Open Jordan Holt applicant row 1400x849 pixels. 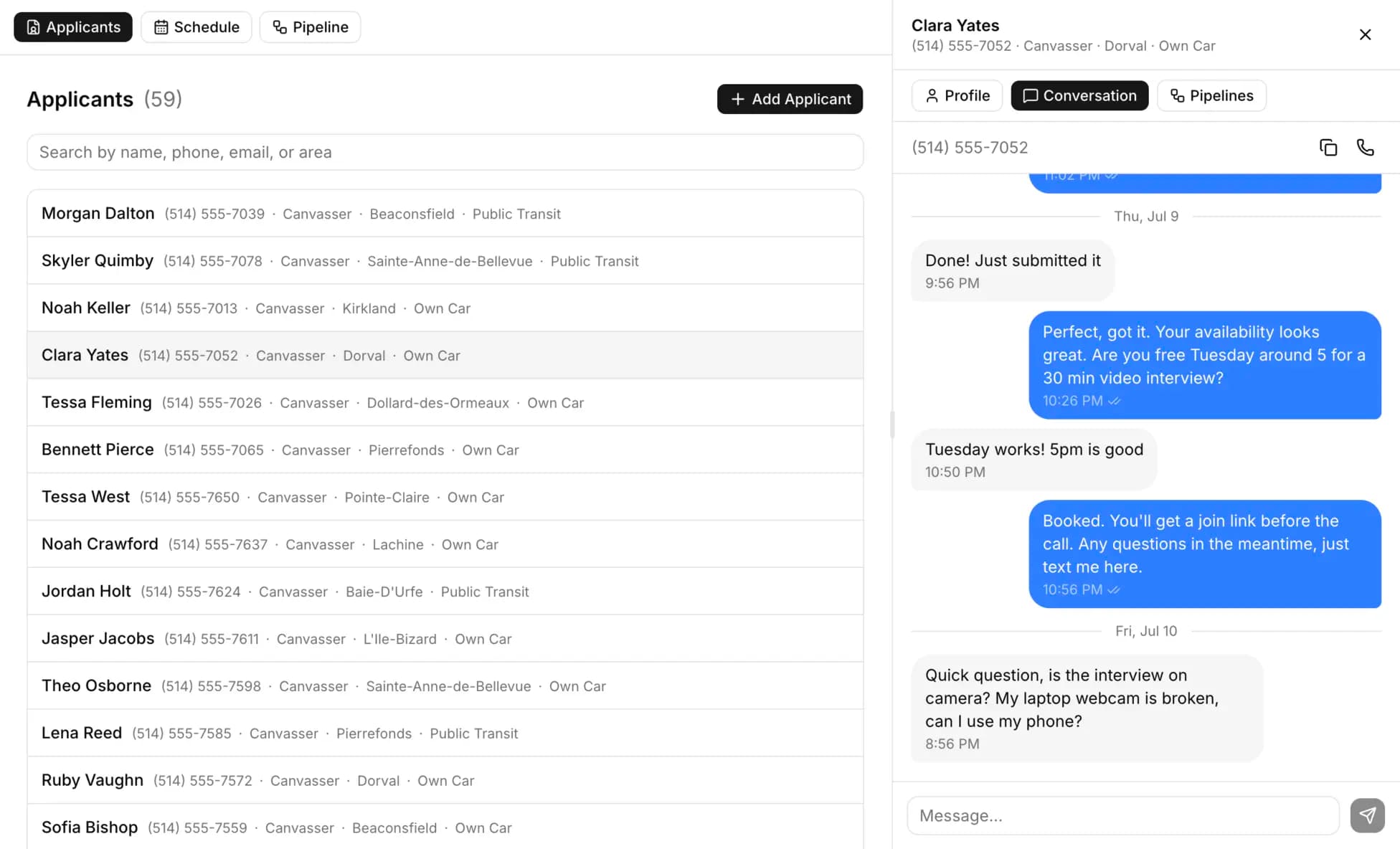tap(445, 592)
